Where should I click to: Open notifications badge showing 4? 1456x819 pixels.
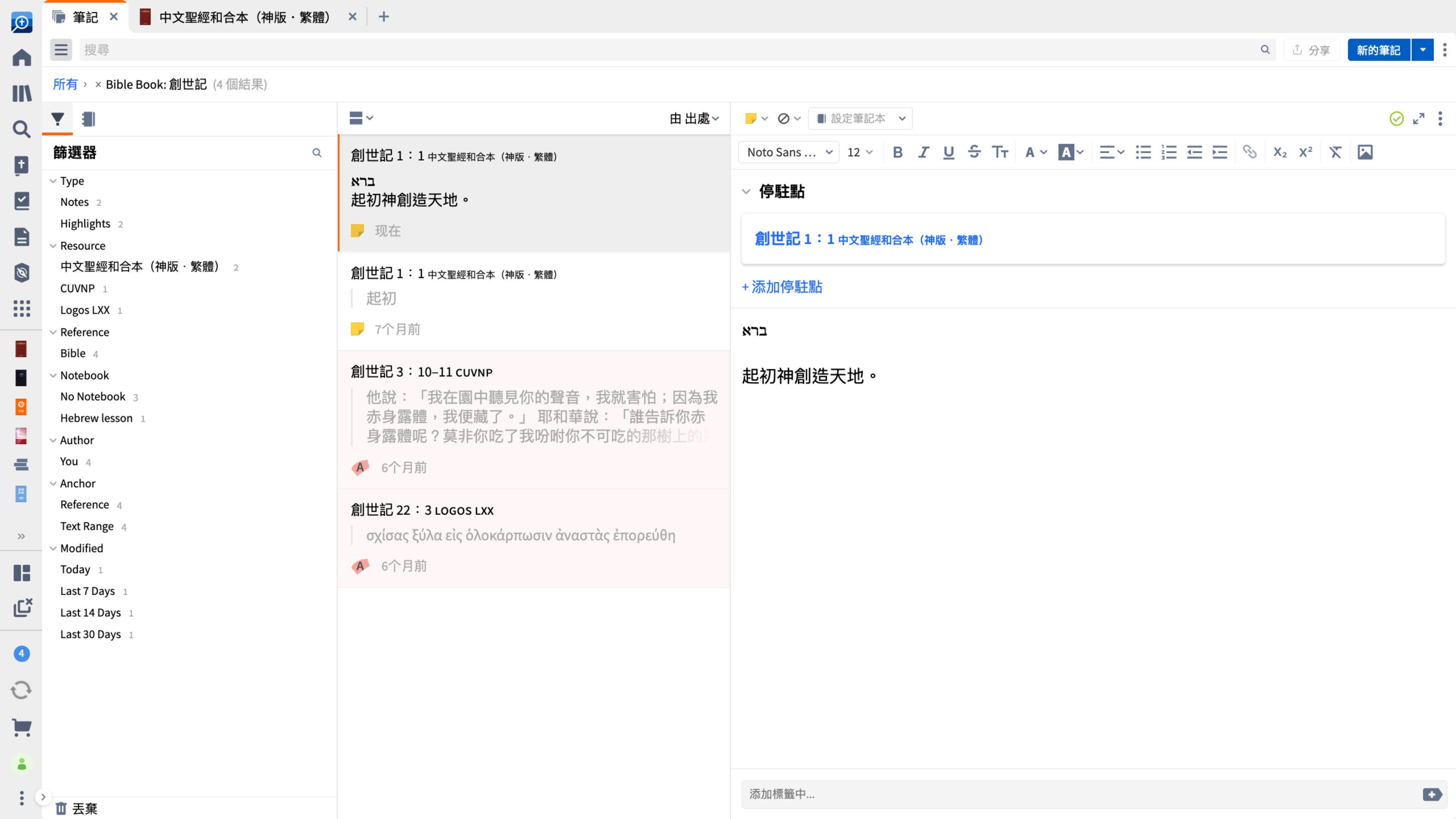(22, 653)
